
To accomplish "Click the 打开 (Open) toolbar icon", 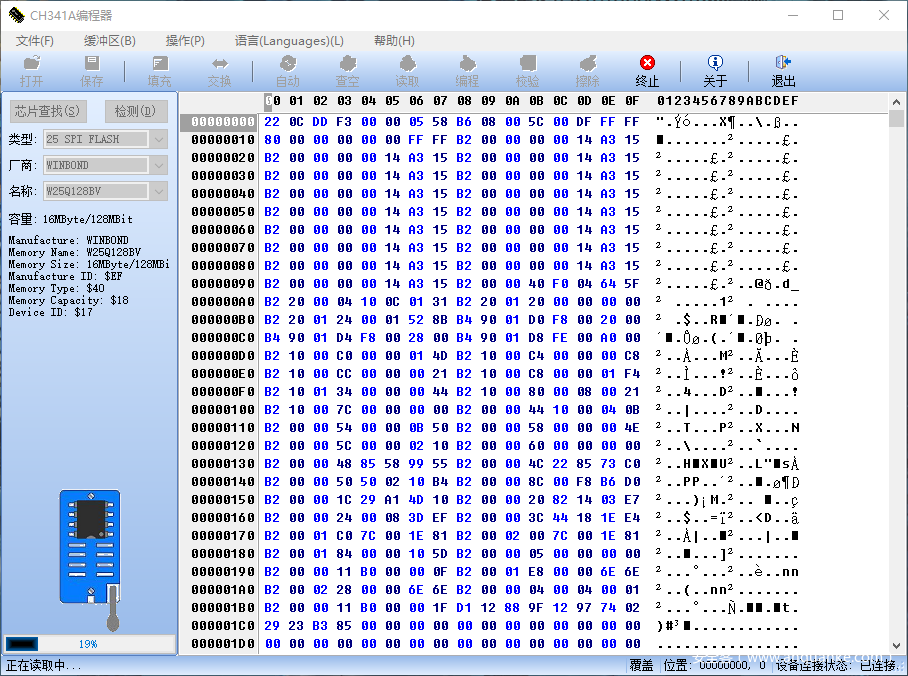I will pyautogui.click(x=32, y=64).
